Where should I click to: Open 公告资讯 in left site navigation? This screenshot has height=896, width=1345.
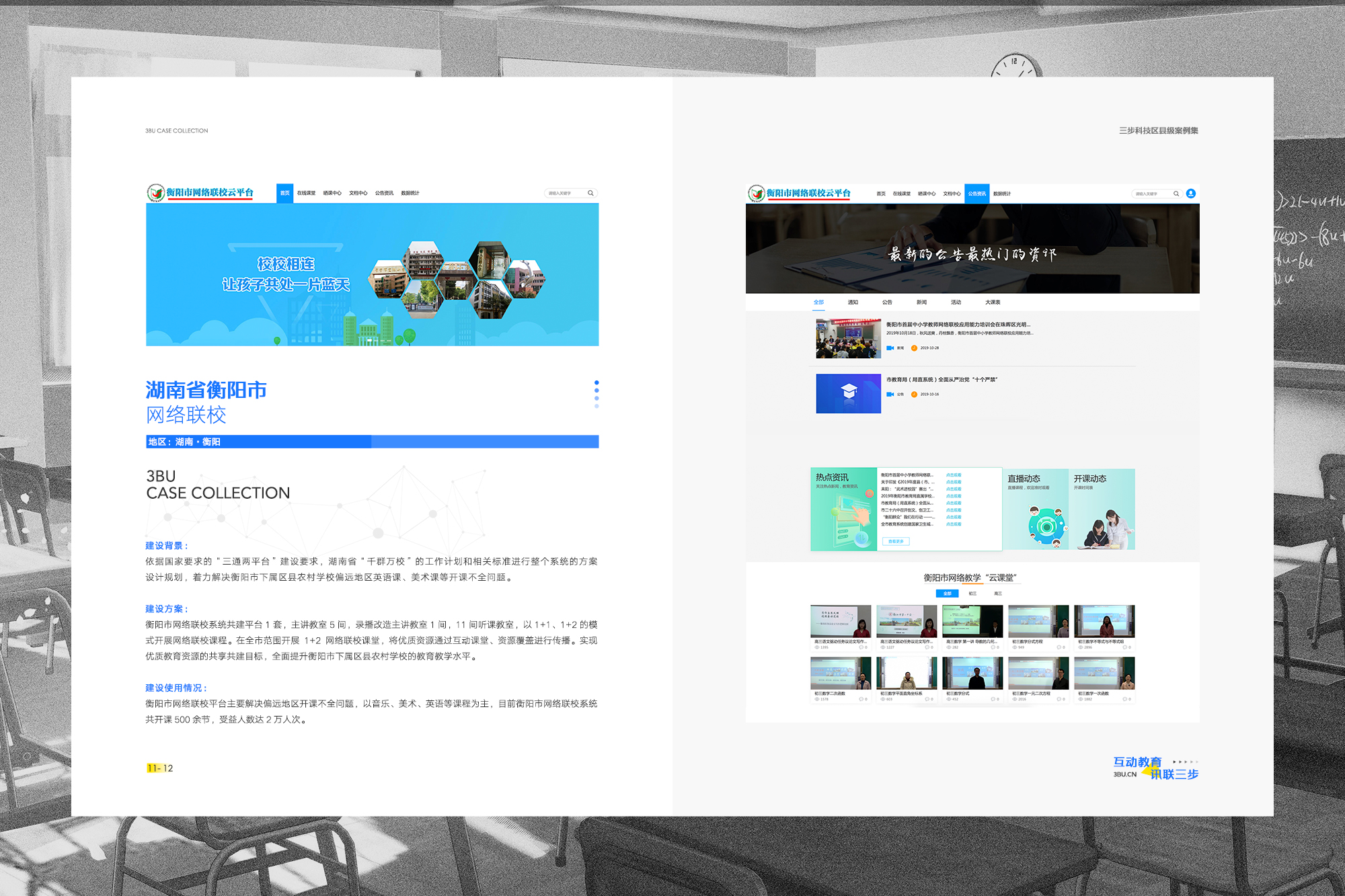pos(384,193)
